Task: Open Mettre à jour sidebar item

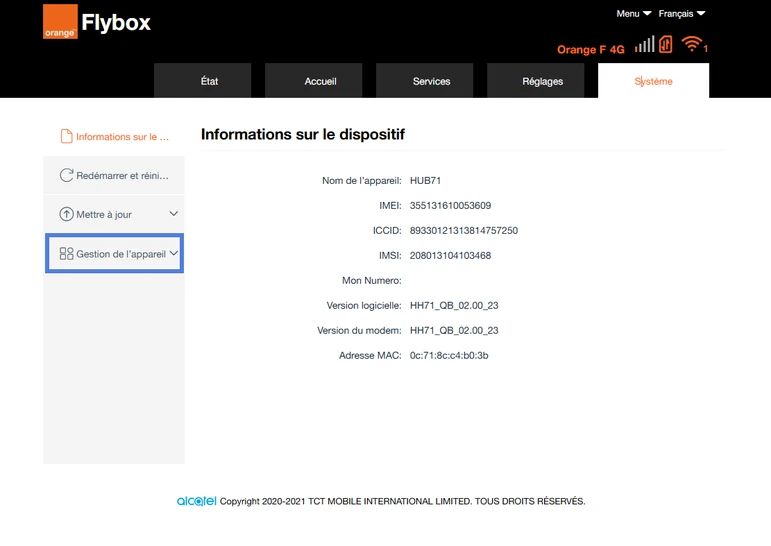Action: (114, 214)
